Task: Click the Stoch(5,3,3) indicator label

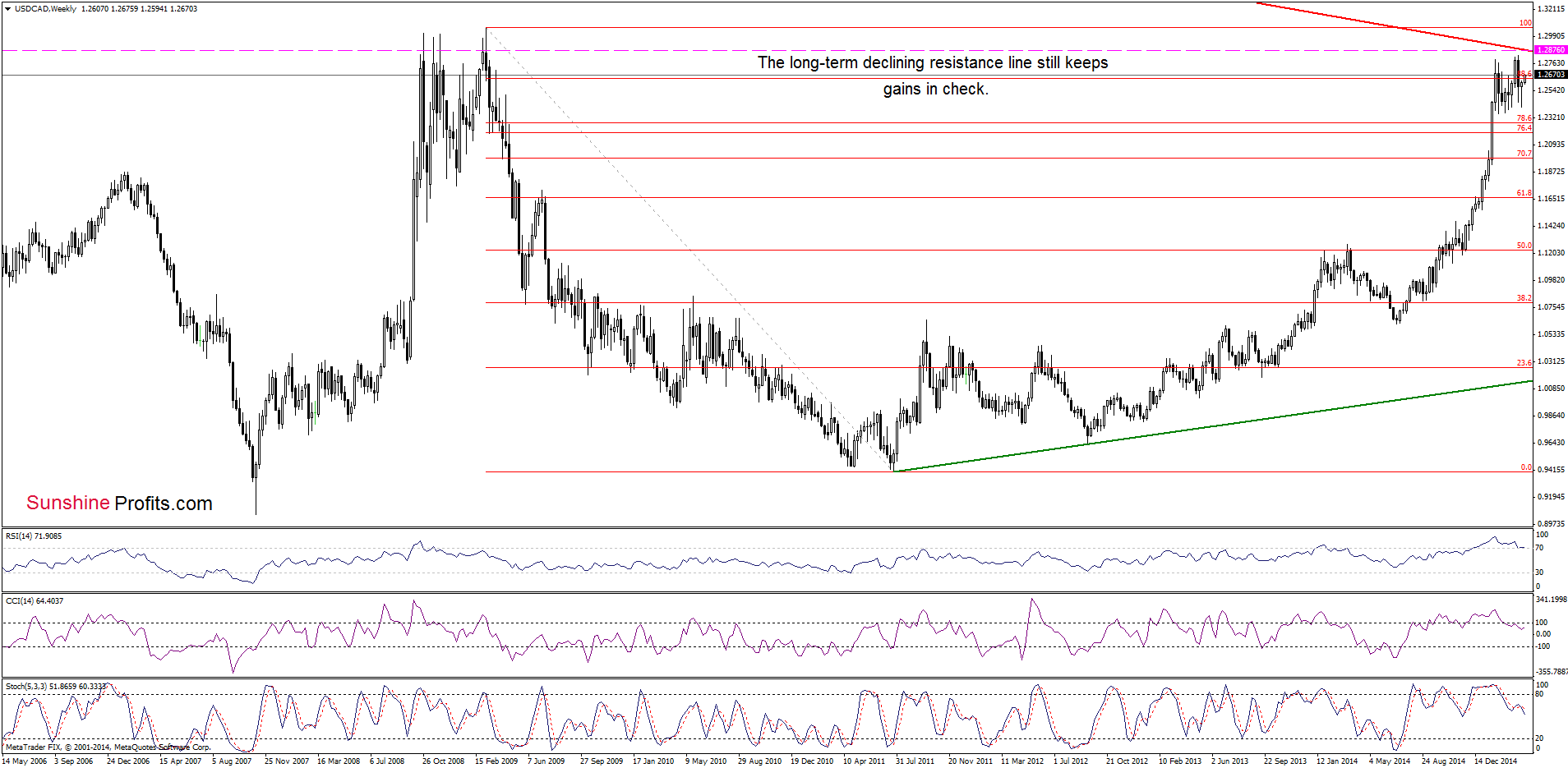Action: [x=56, y=686]
